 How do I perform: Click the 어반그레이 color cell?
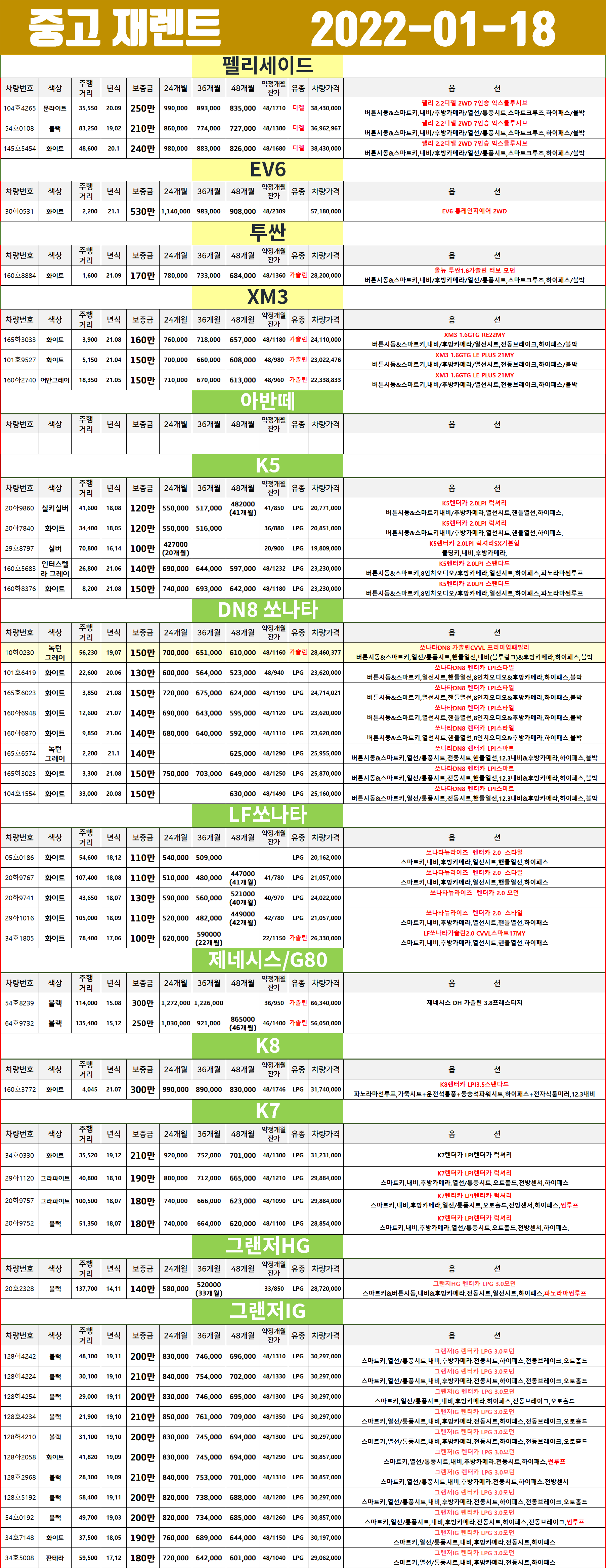click(x=55, y=380)
